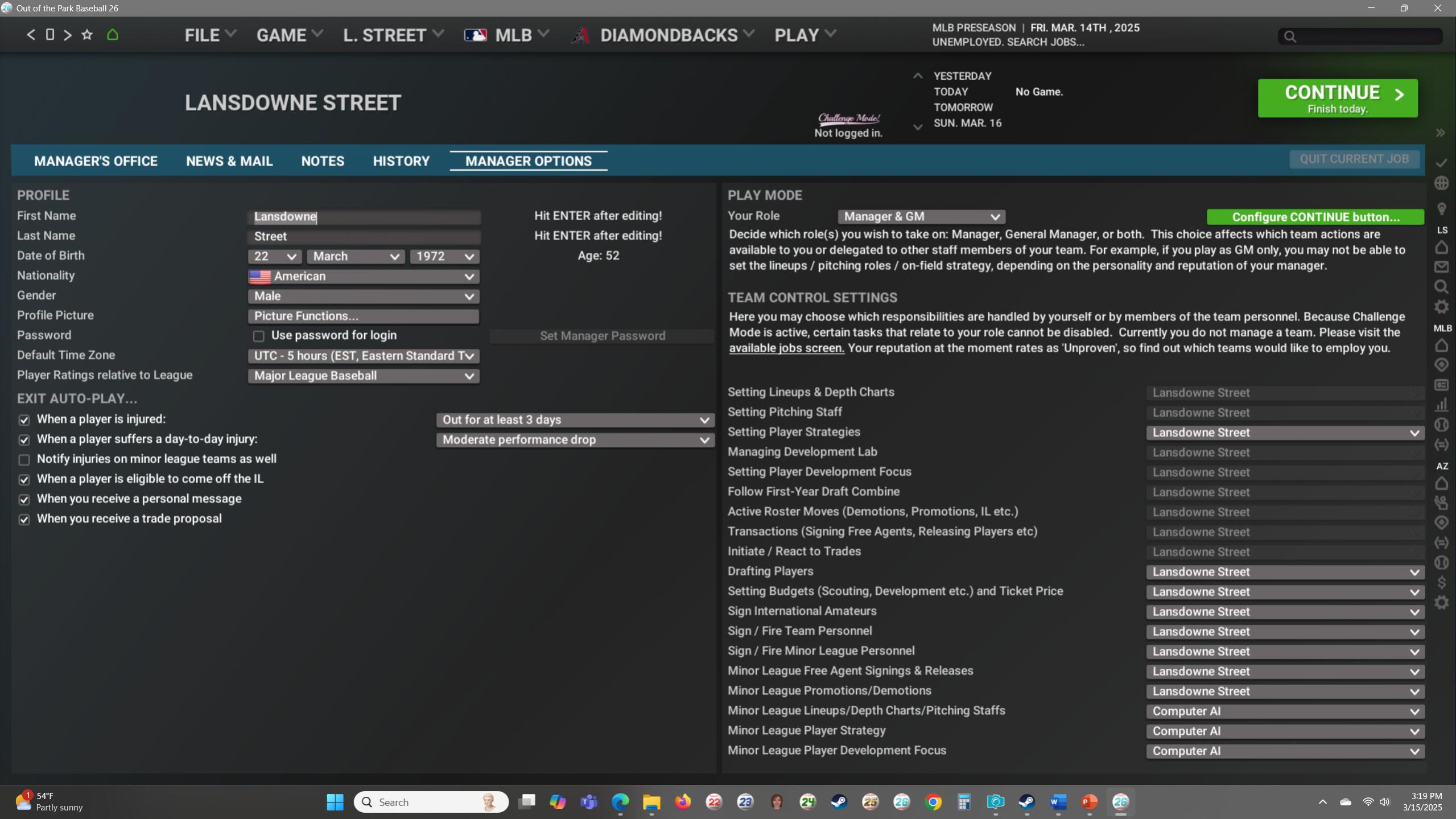Viewport: 1456px width, 819px height.
Task: Enable 'Notify injuries on minor league teams' checkbox
Action: [24, 460]
